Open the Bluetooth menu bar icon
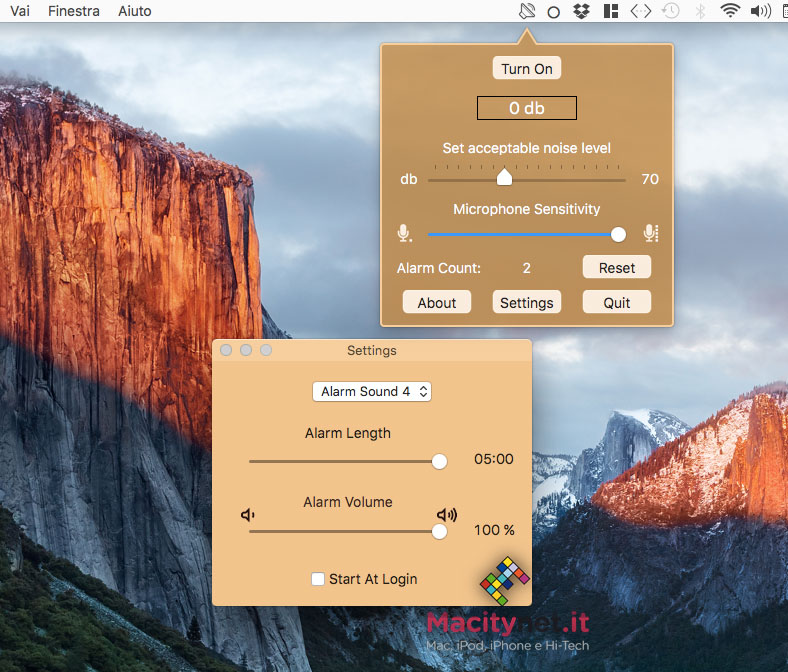The height and width of the screenshot is (672, 788). click(700, 11)
